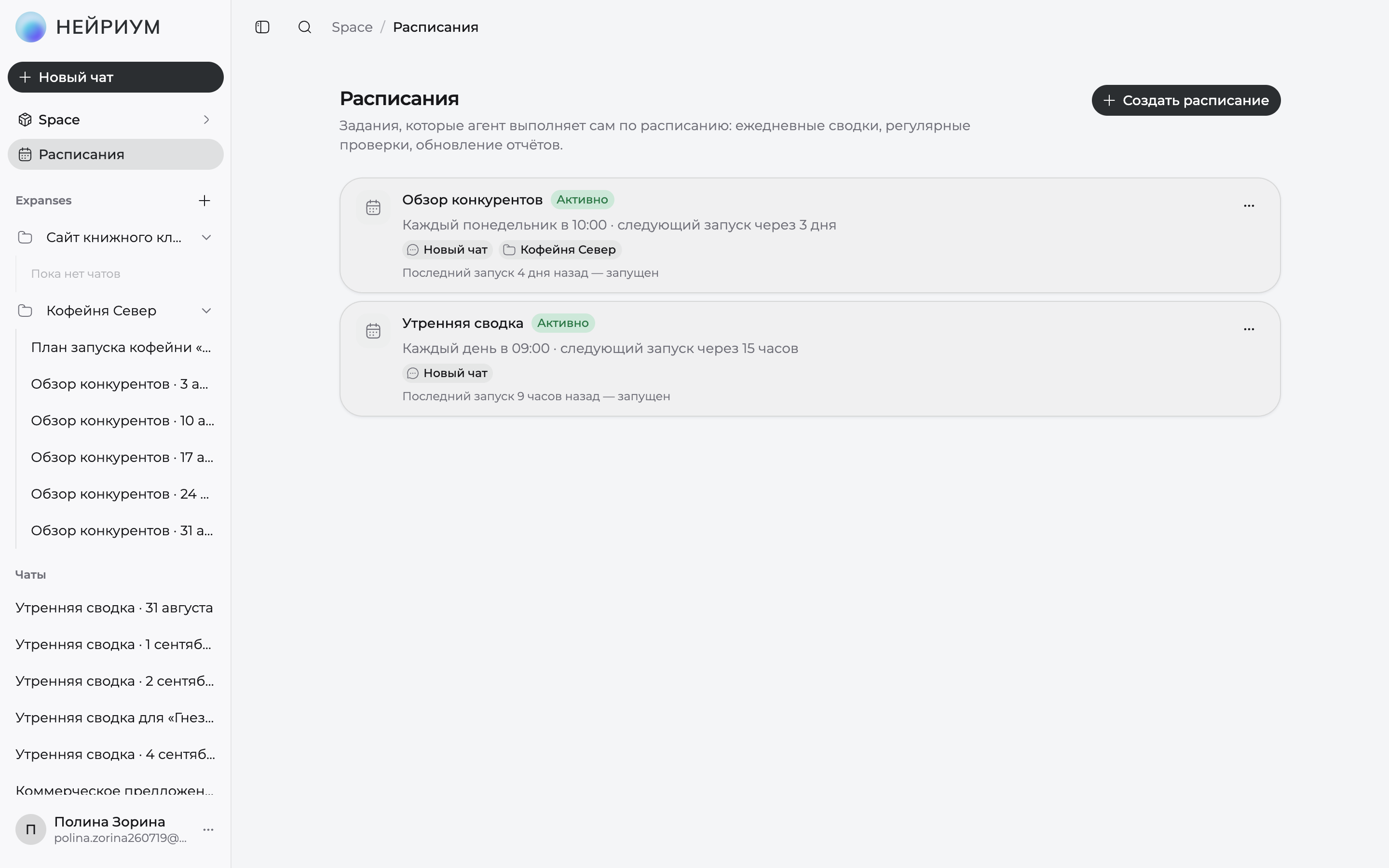Open options menu for Утренняя сводка schedule
1389x868 pixels.
tap(1249, 329)
